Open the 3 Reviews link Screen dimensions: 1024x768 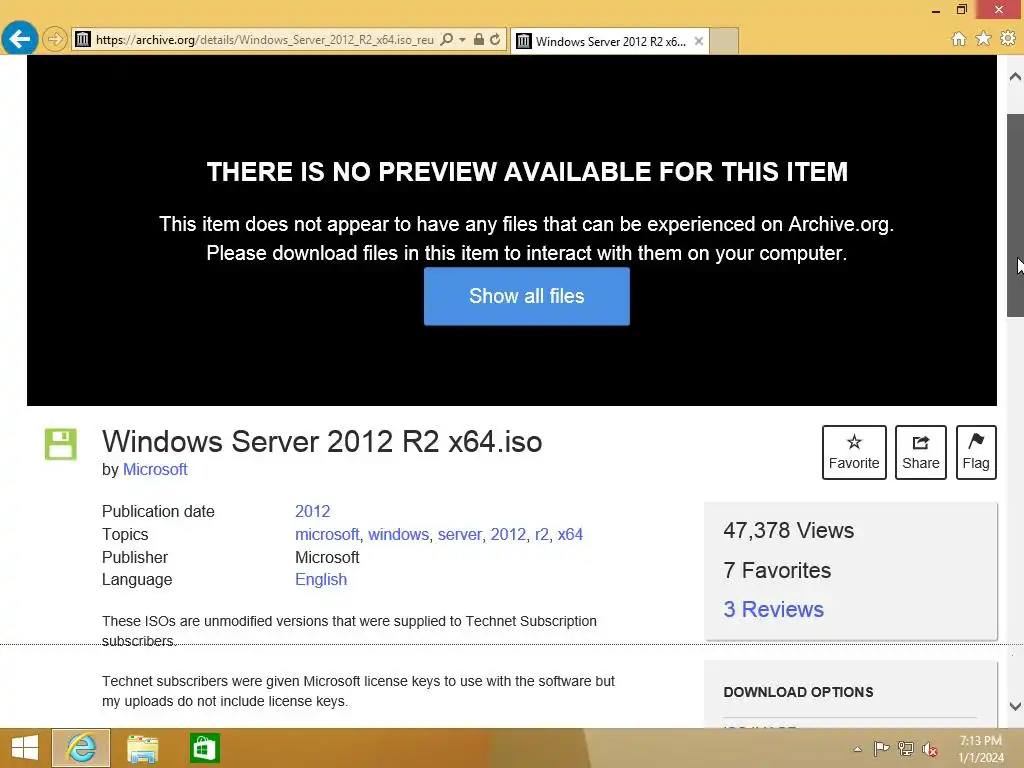click(773, 609)
